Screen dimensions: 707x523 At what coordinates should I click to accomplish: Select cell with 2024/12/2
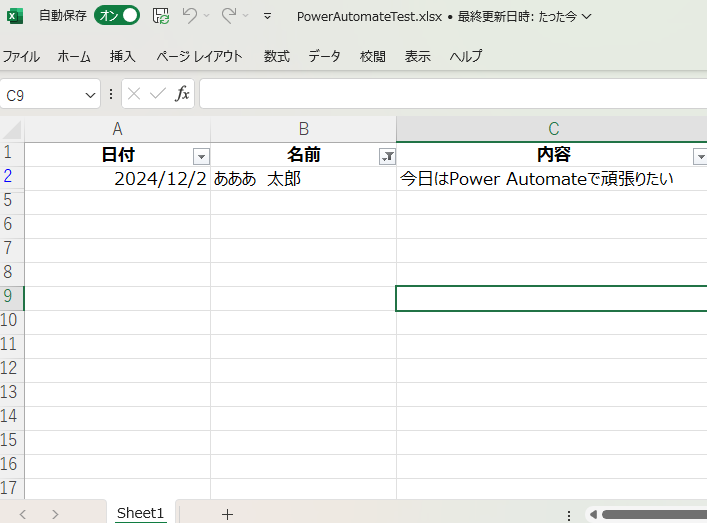[x=117, y=179]
